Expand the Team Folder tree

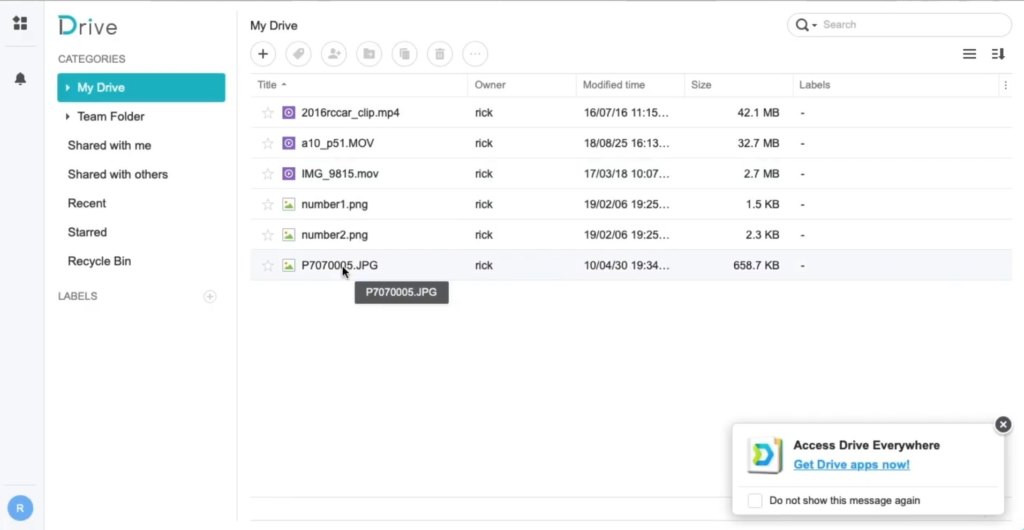(68, 117)
